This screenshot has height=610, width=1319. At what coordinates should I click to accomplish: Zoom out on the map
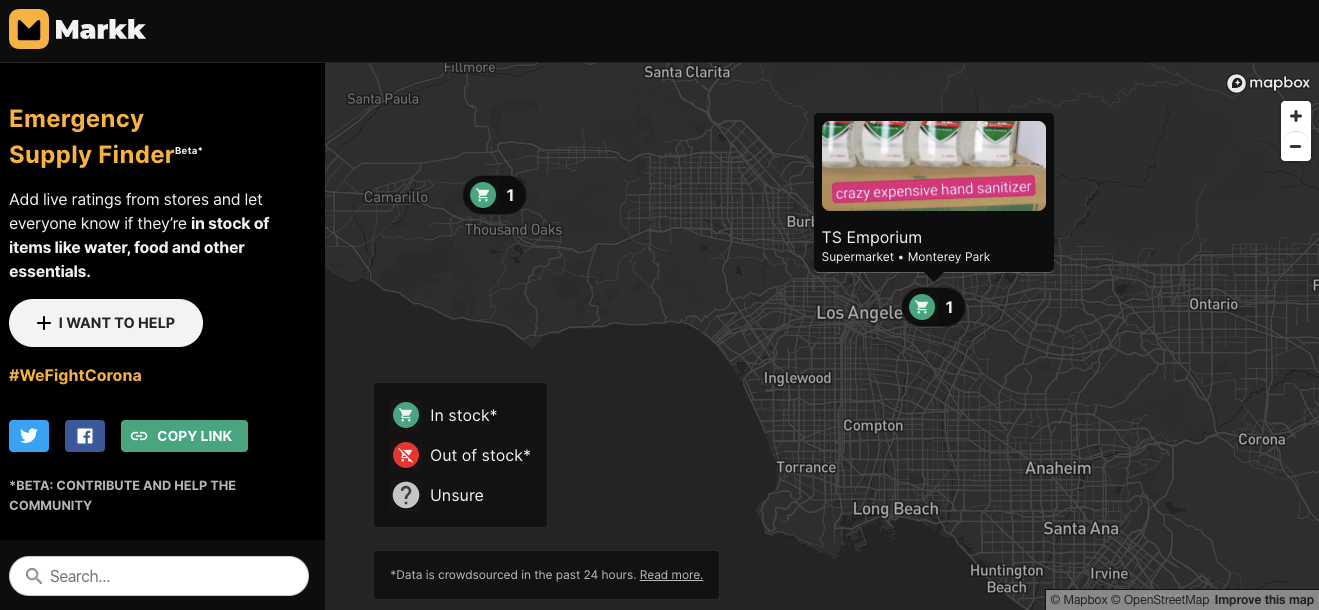[x=1295, y=147]
